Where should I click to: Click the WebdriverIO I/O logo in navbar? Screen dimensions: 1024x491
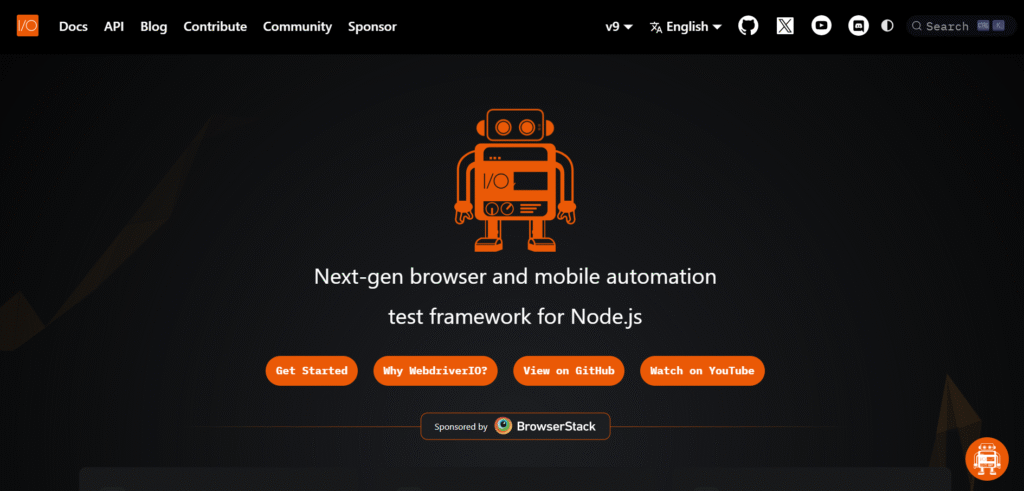(27, 26)
